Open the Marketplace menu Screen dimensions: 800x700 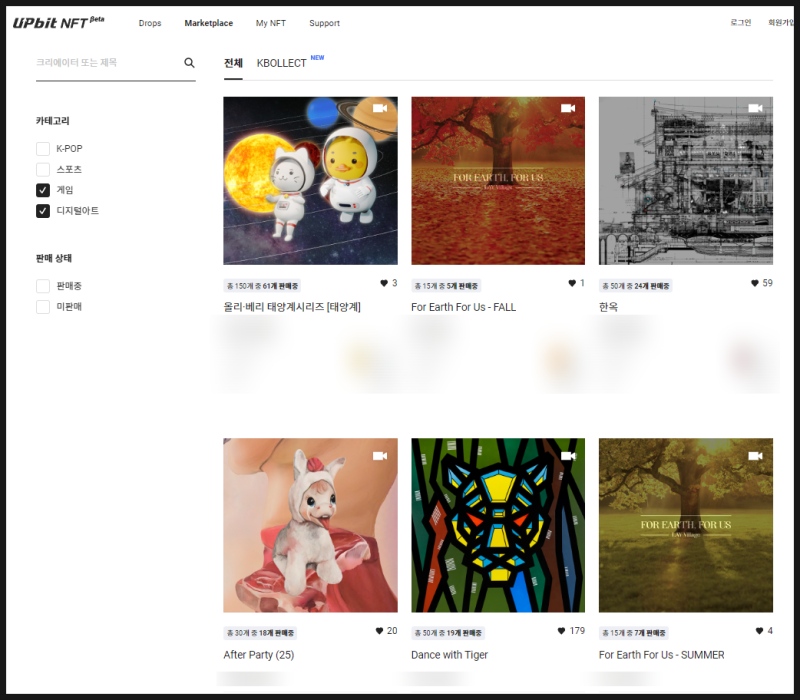click(209, 23)
